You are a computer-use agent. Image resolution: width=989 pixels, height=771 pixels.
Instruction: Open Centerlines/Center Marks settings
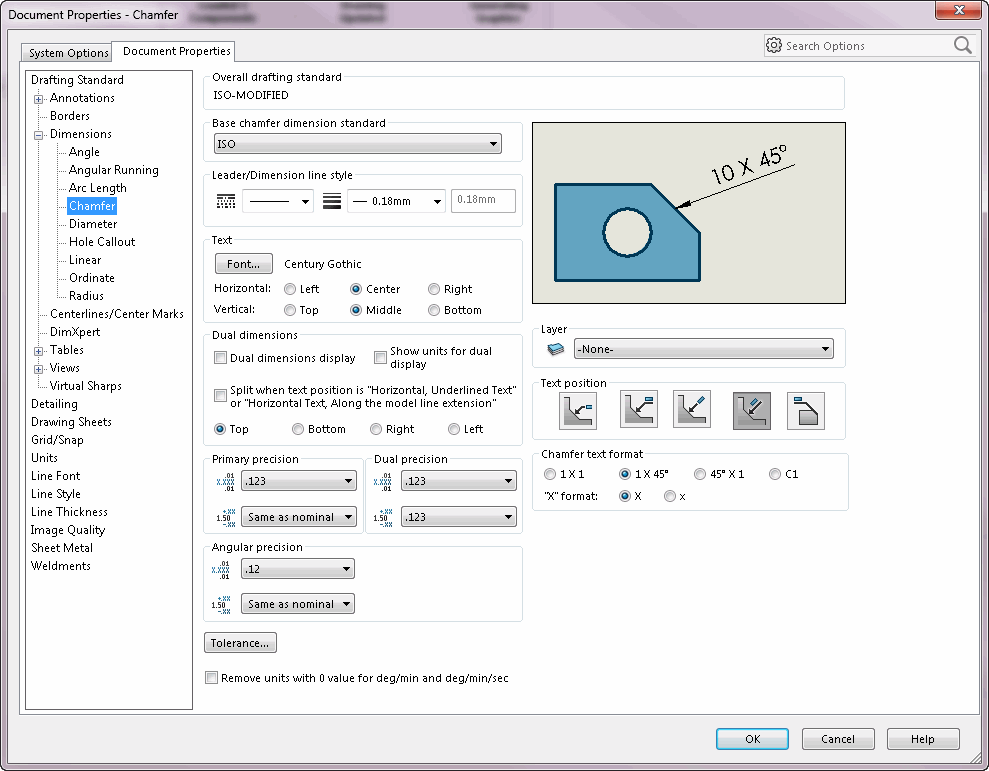pyautogui.click(x=117, y=314)
